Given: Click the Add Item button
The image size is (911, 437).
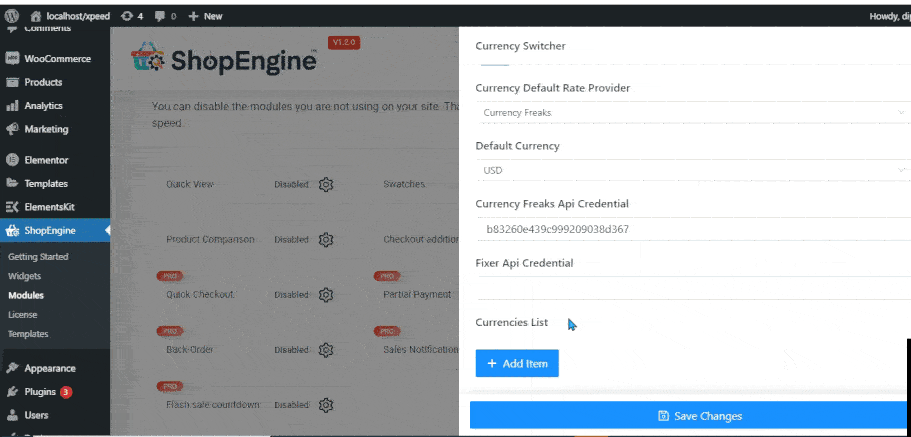Looking at the screenshot, I should coord(517,363).
